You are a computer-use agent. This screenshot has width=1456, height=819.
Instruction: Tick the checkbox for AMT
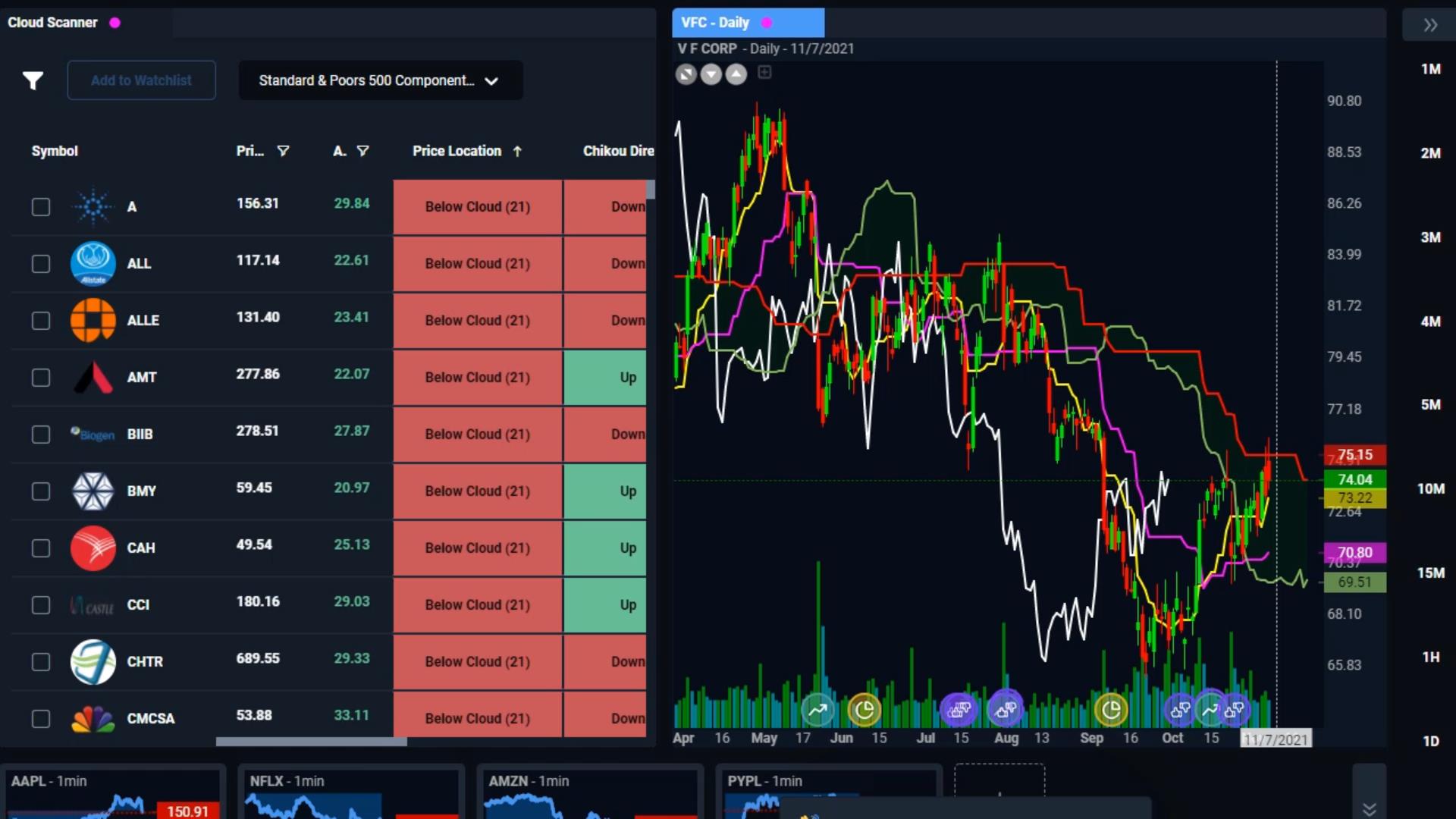(41, 378)
